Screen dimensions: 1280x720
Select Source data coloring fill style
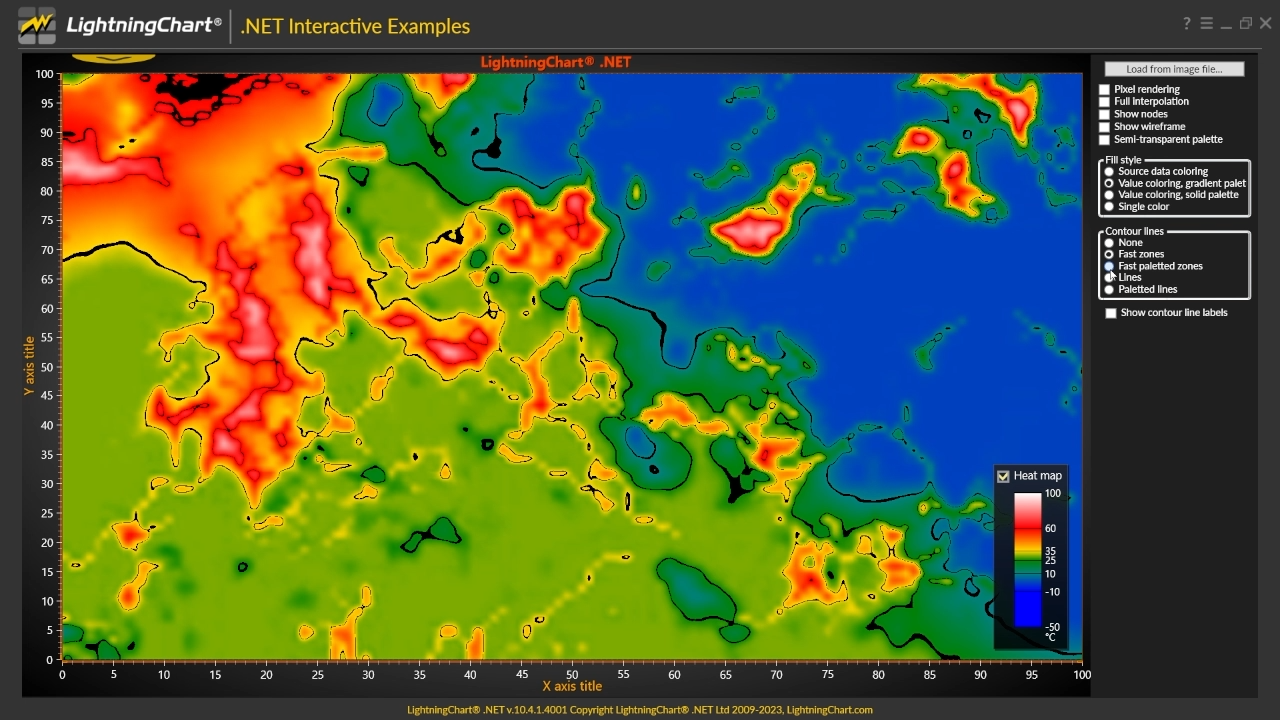tap(1109, 172)
